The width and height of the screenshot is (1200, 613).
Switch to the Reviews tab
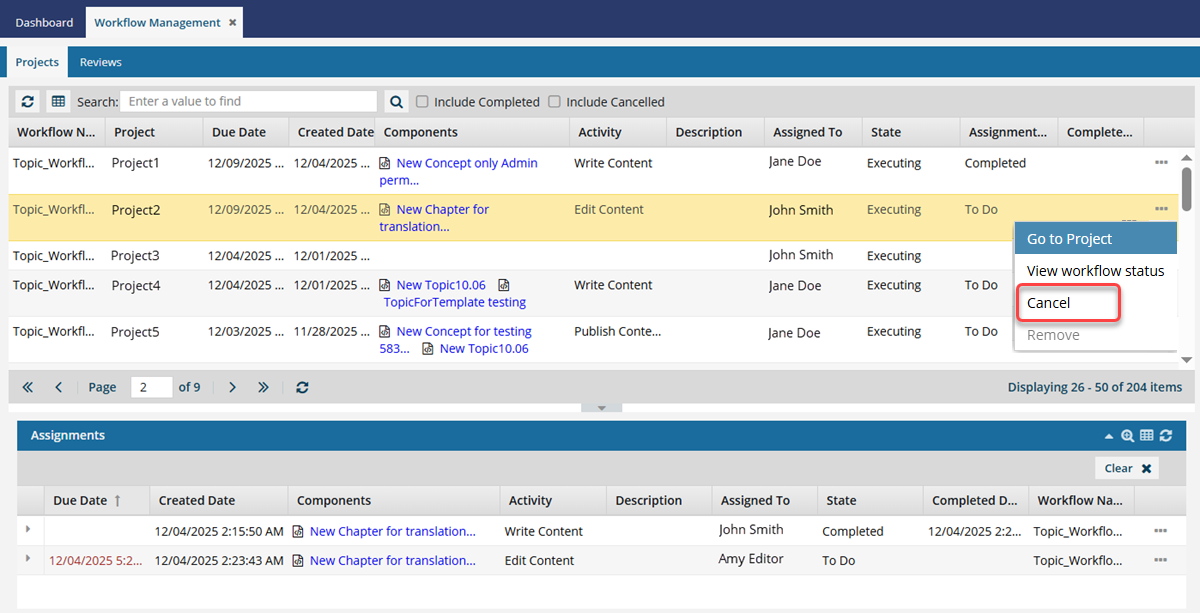[x=101, y=62]
